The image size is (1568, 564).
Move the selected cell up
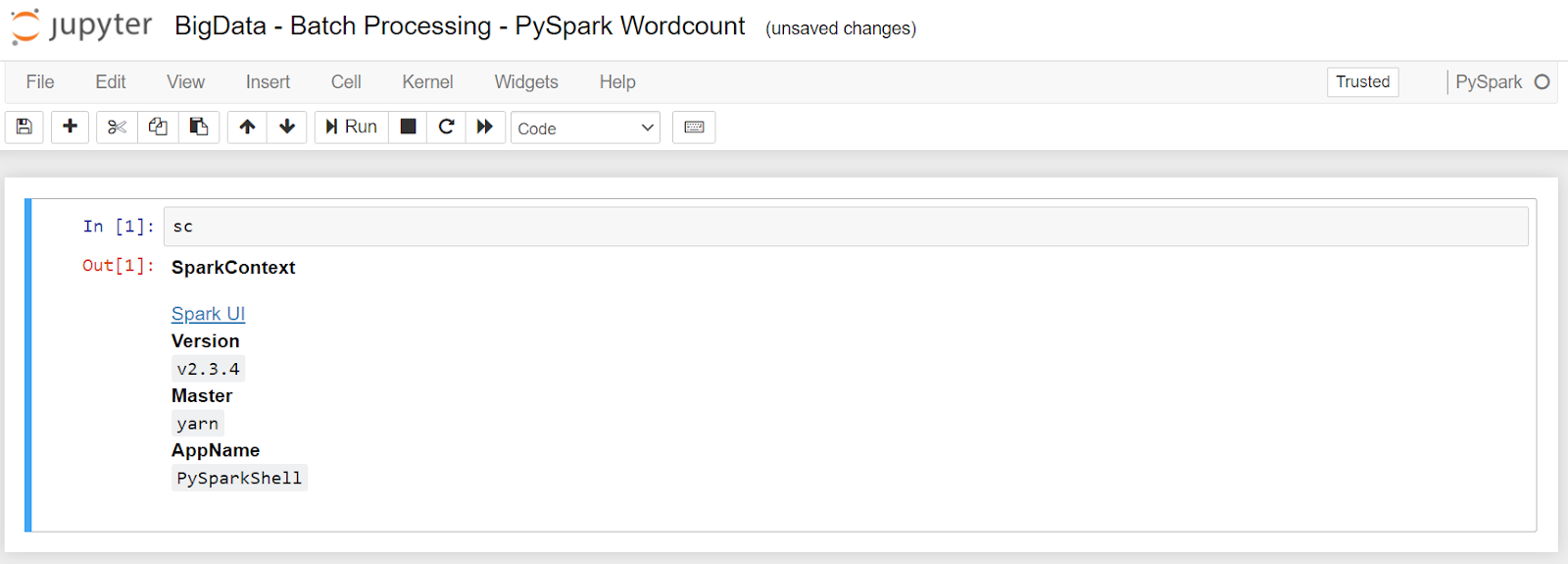(247, 128)
